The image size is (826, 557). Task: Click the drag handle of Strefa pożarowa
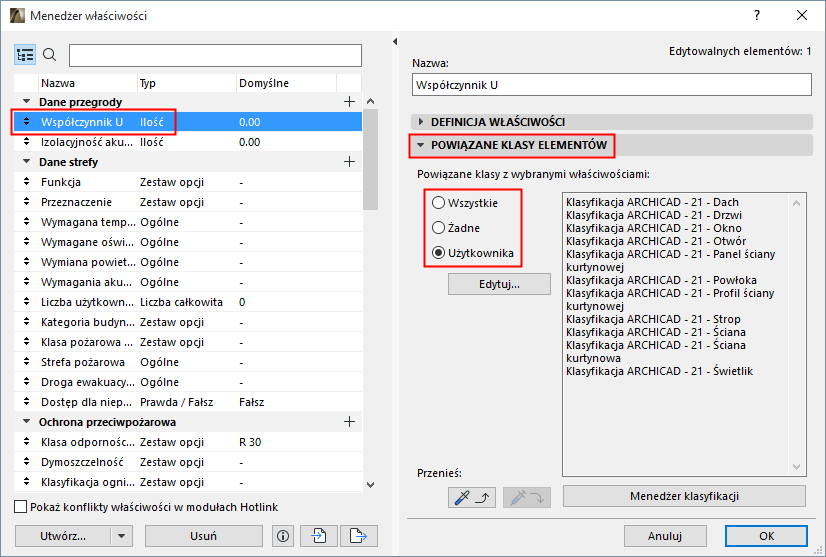pyautogui.click(x=26, y=362)
